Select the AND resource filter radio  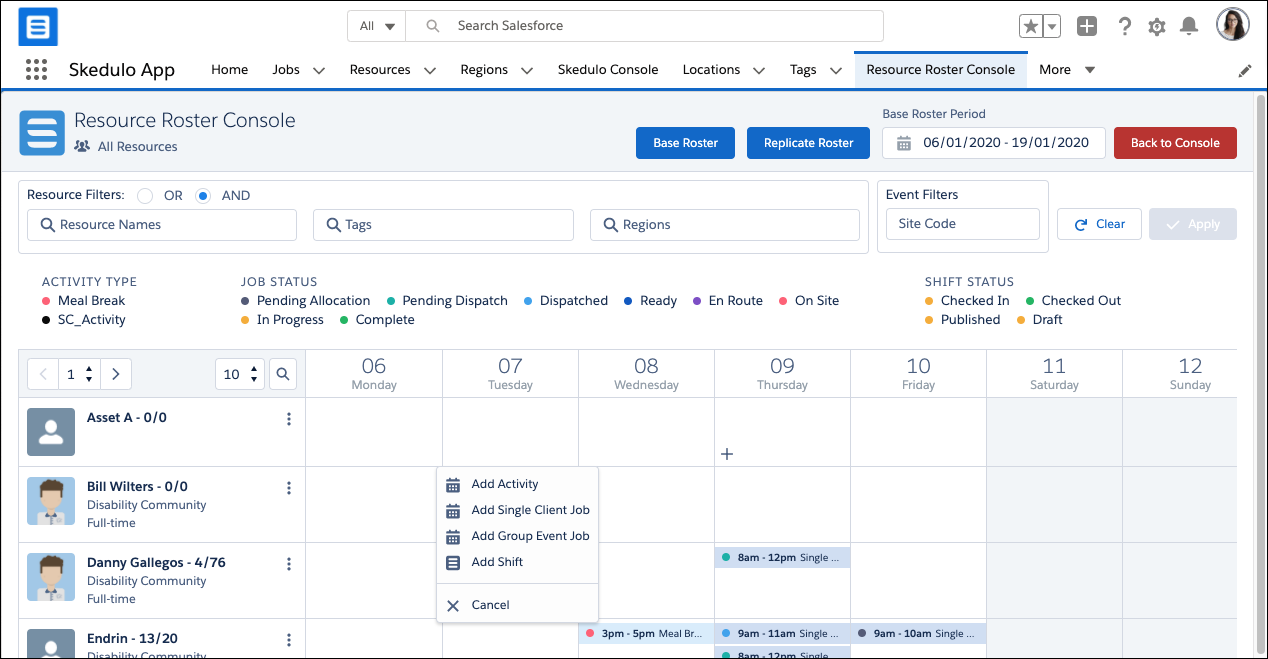(x=203, y=196)
